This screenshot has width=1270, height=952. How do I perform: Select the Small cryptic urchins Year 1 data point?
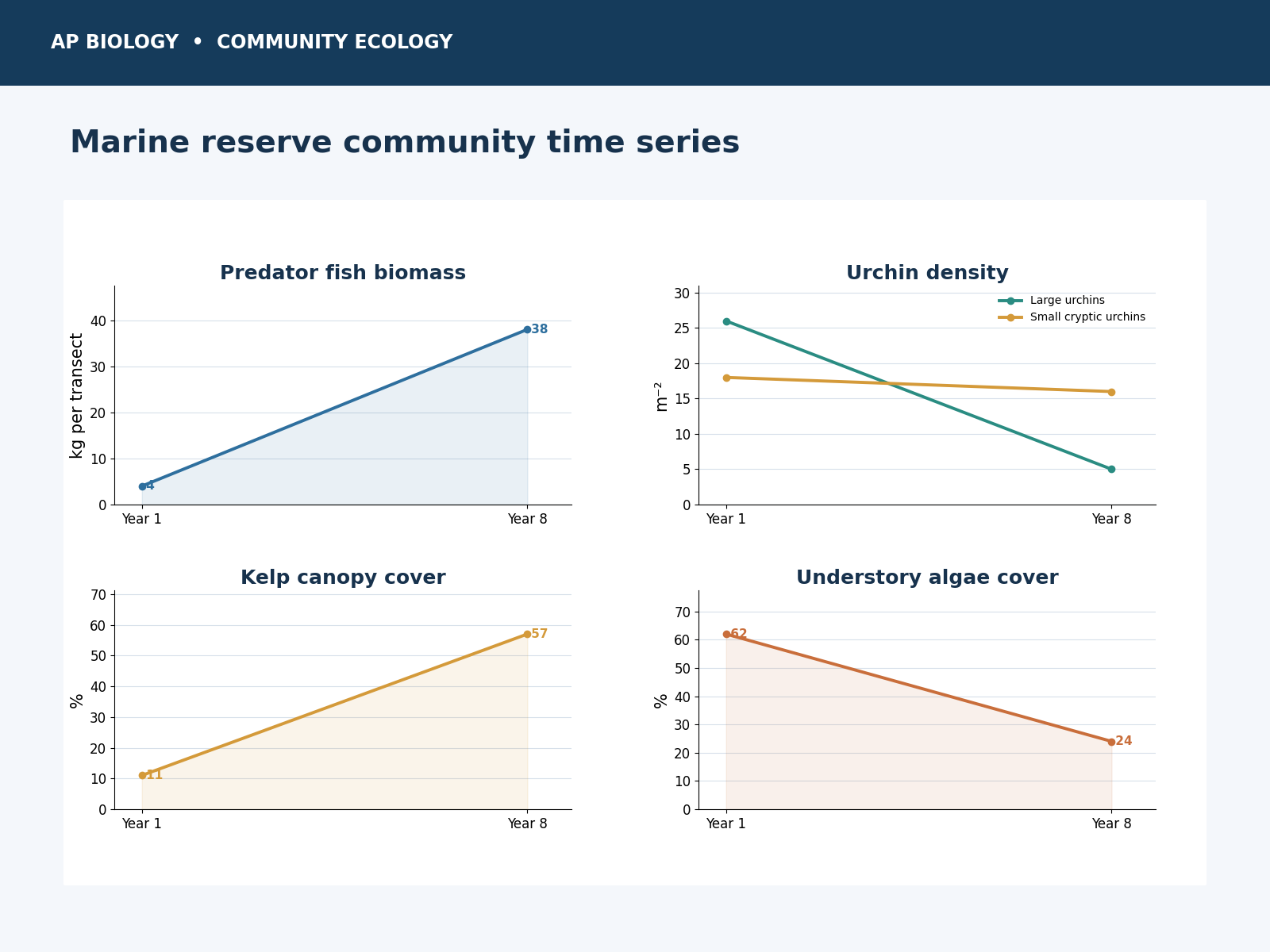[x=726, y=378]
